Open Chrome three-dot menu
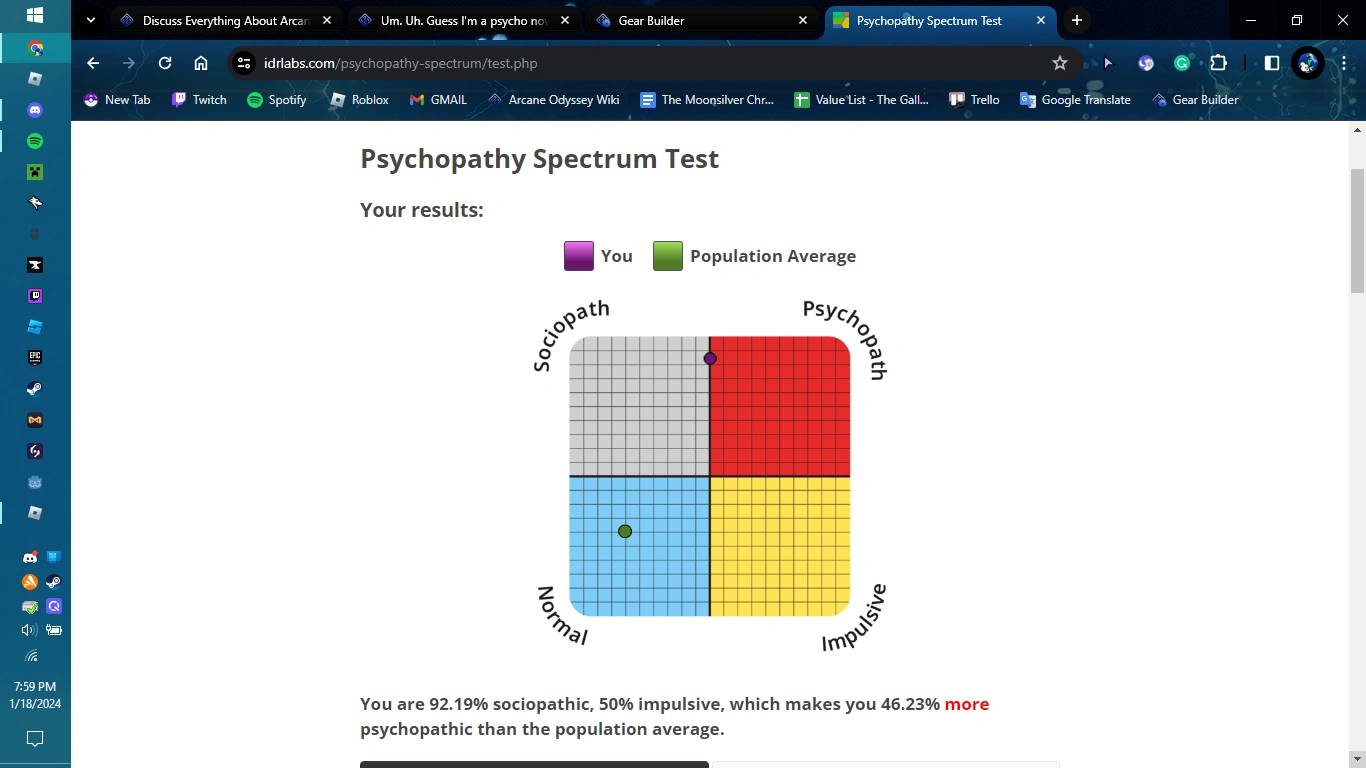1366x768 pixels. (x=1344, y=63)
